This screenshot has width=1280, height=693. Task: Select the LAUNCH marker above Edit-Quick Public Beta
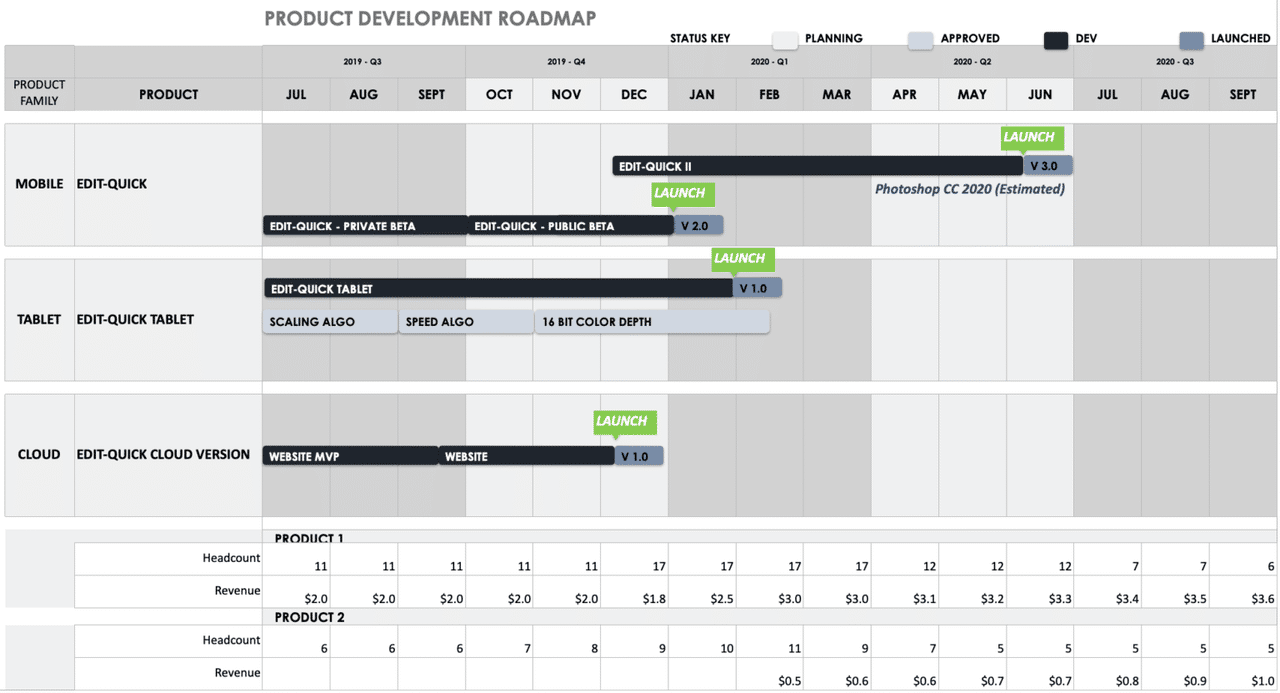pyautogui.click(x=682, y=193)
